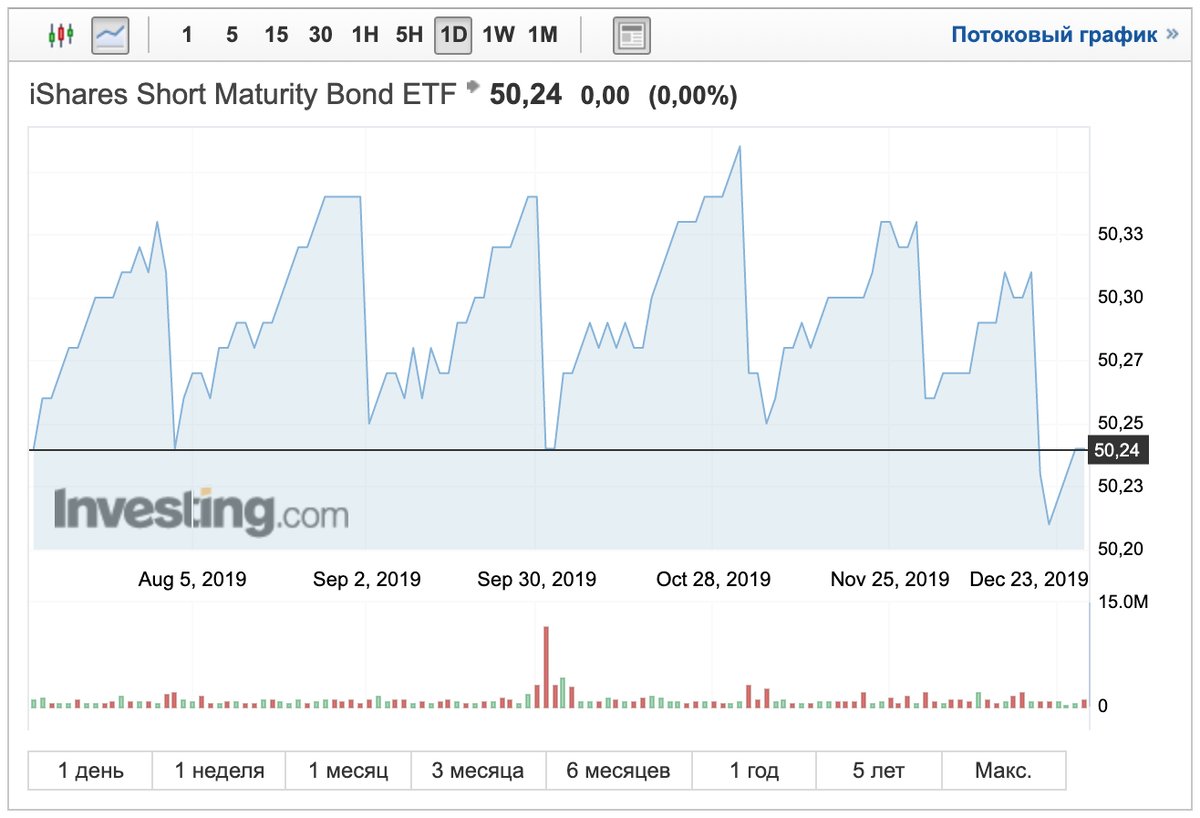Screen dimensions: 1200x818
Task: Show the 1 год range
Action: (x=753, y=771)
